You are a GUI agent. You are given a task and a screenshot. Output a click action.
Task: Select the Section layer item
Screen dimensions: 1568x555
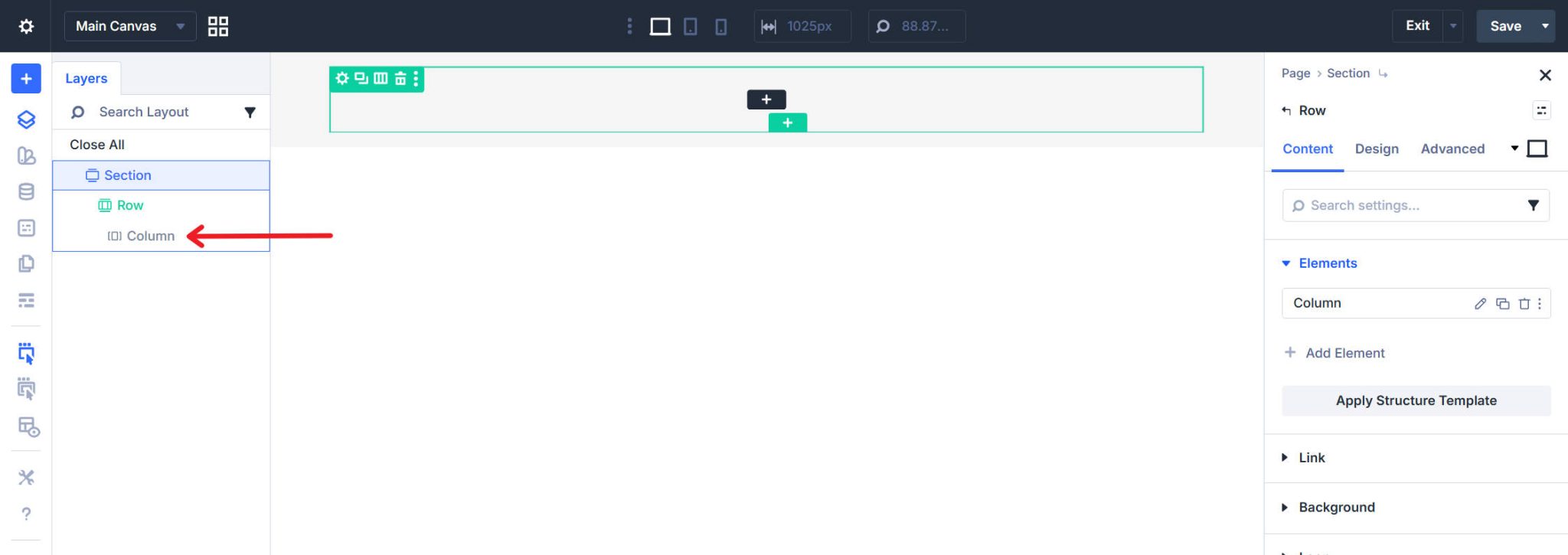(x=161, y=175)
